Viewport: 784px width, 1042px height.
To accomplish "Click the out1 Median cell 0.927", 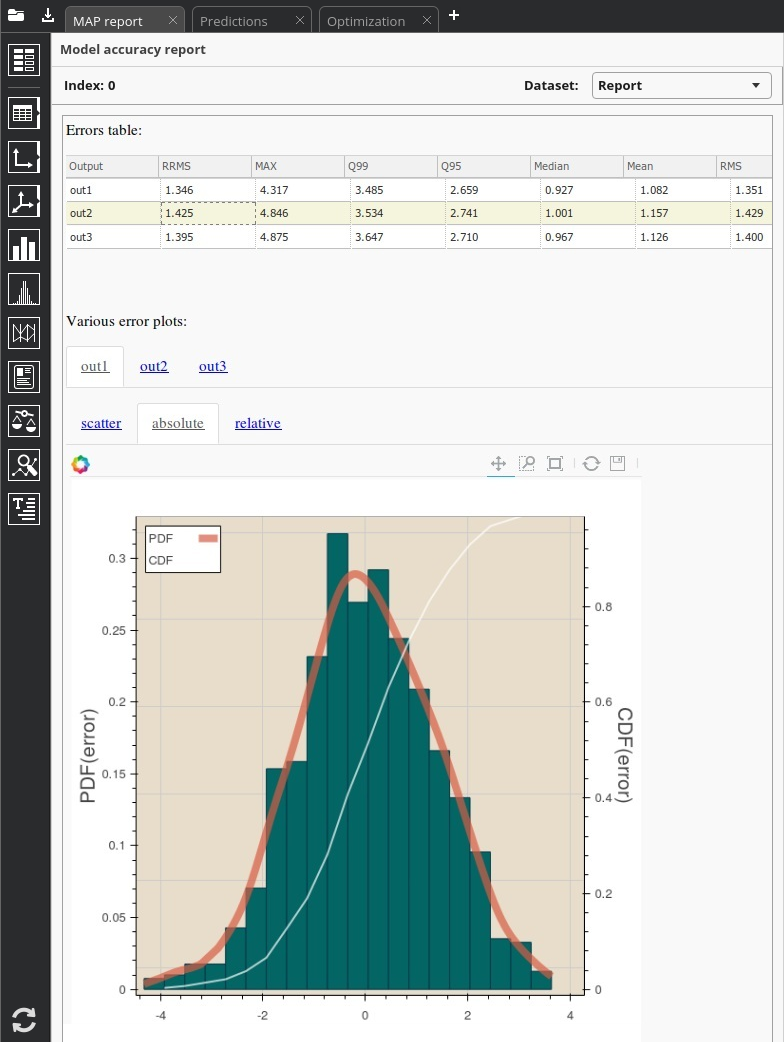I will (x=588, y=190).
